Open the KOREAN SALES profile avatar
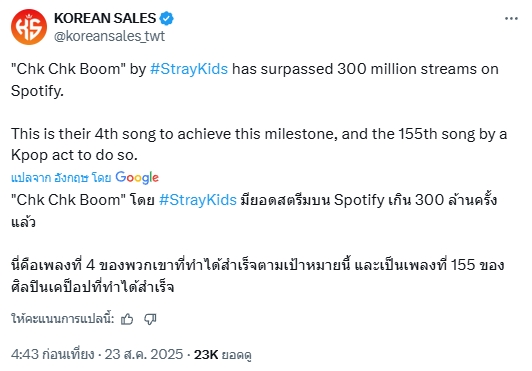 (29, 27)
